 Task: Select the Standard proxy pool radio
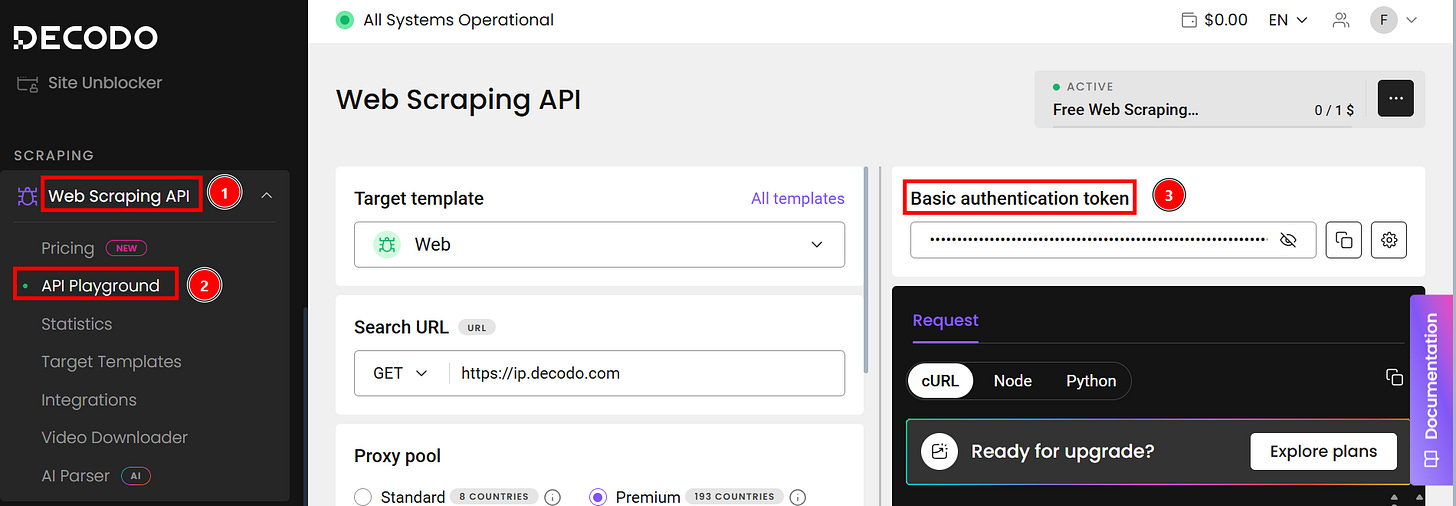[x=363, y=497]
